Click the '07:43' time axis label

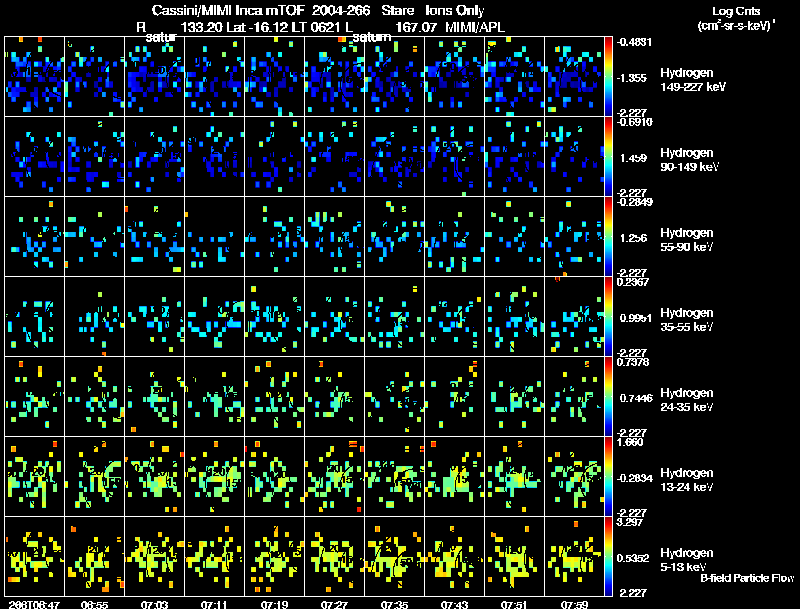pos(454,604)
